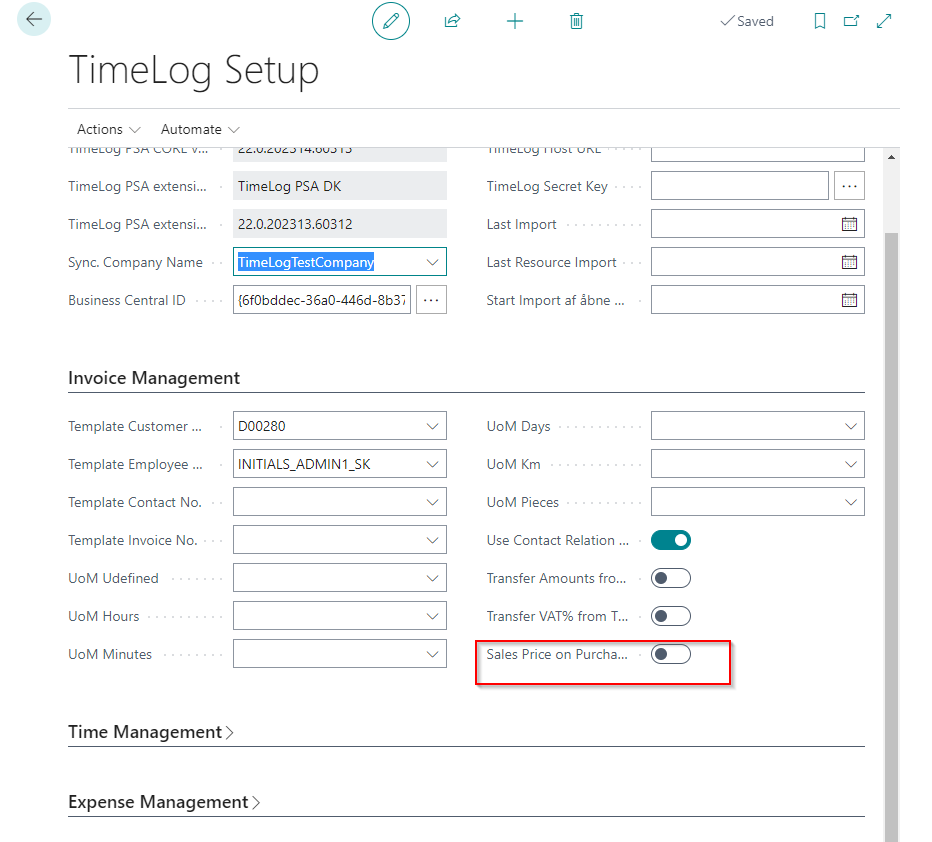Click the vertical scrollbar thumb
Viewport: 932px width, 842px height.
tap(891, 535)
